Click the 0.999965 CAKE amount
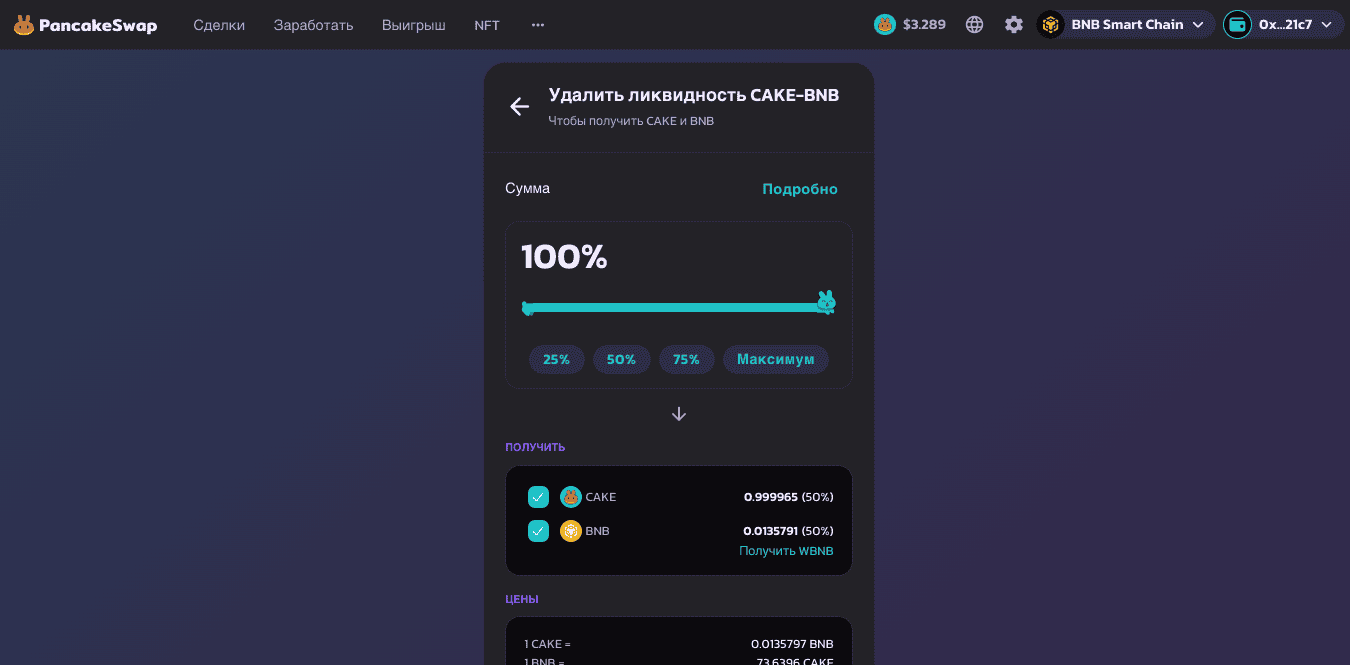This screenshot has width=1350, height=665. point(771,497)
